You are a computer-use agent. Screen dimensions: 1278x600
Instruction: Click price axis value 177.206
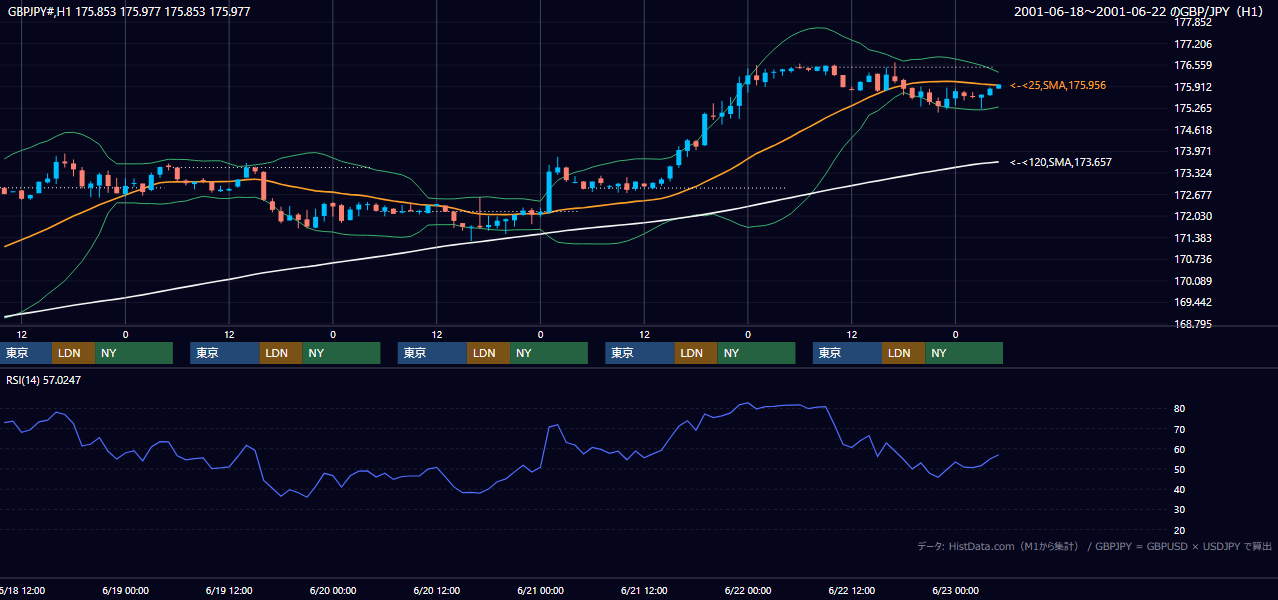point(1192,44)
